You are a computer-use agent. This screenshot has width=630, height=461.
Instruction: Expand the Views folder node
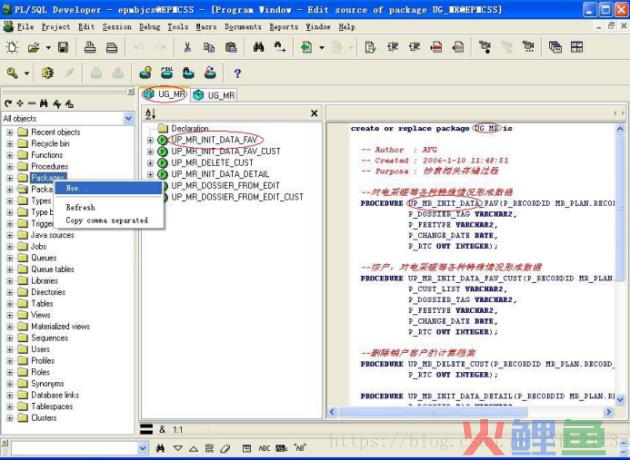point(10,315)
